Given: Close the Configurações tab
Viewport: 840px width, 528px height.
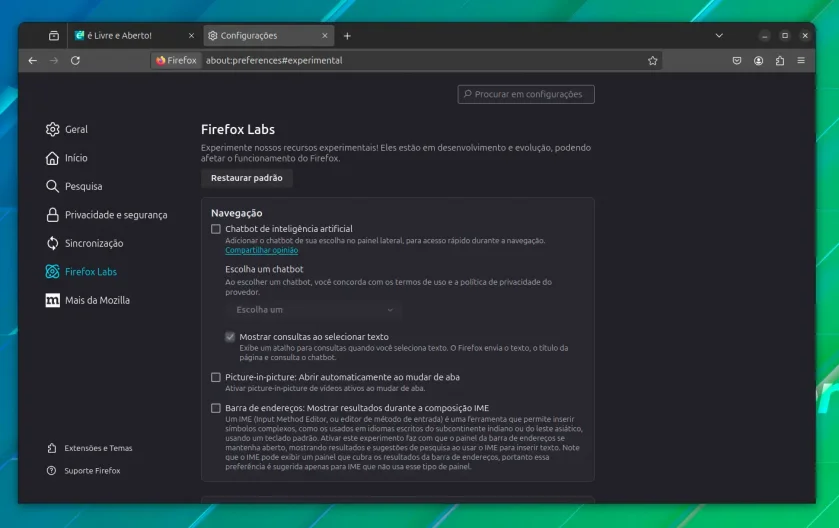Looking at the screenshot, I should [x=325, y=36].
